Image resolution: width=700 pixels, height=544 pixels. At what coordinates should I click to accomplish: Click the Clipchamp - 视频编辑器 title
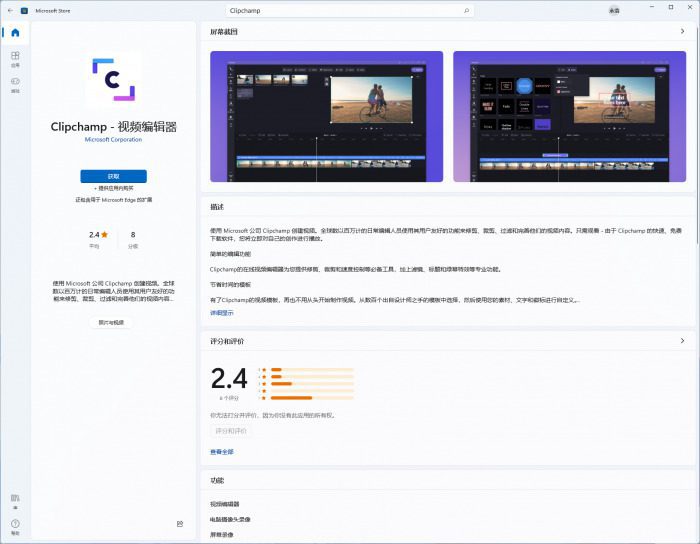click(x=113, y=127)
